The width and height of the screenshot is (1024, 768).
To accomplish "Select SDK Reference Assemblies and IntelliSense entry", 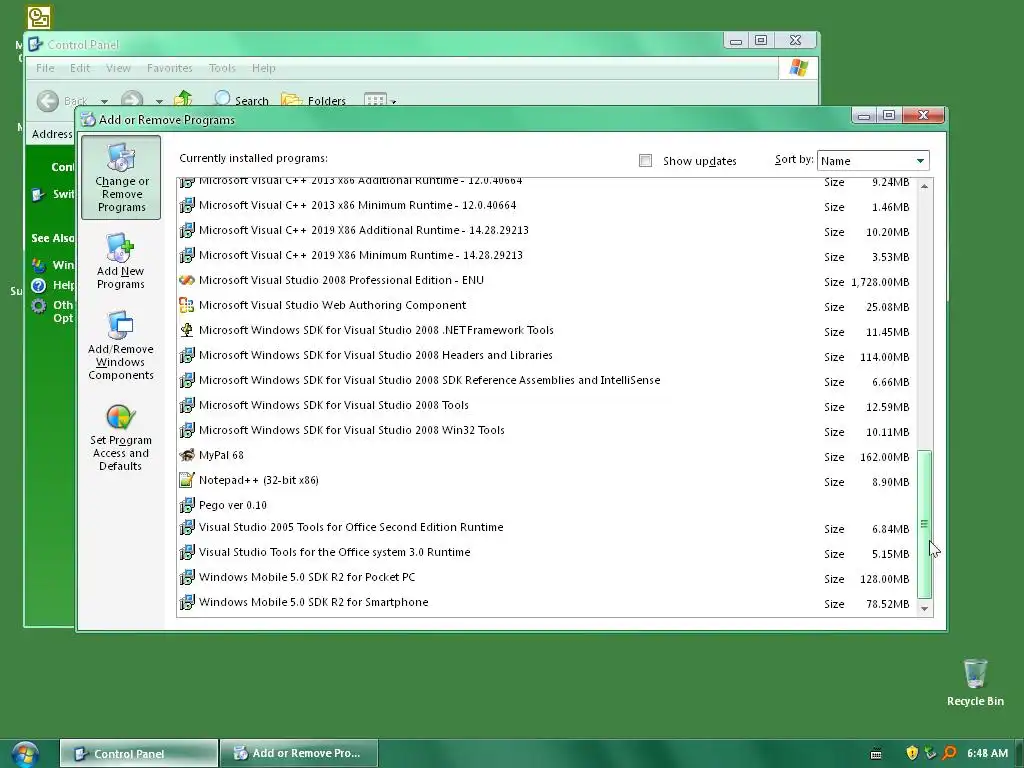I will coord(430,380).
